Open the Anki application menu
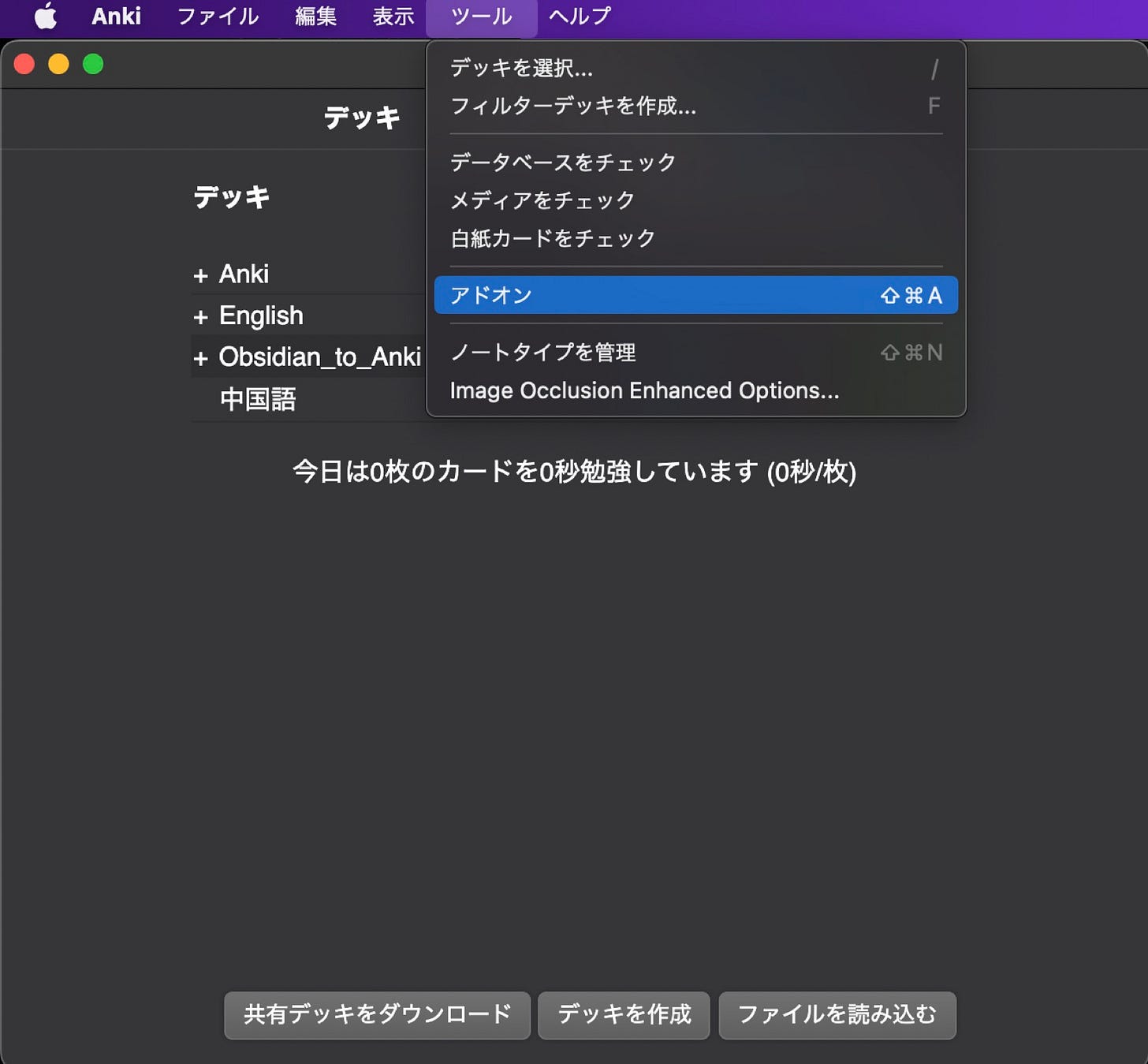This screenshot has width=1148, height=1064. [116, 16]
